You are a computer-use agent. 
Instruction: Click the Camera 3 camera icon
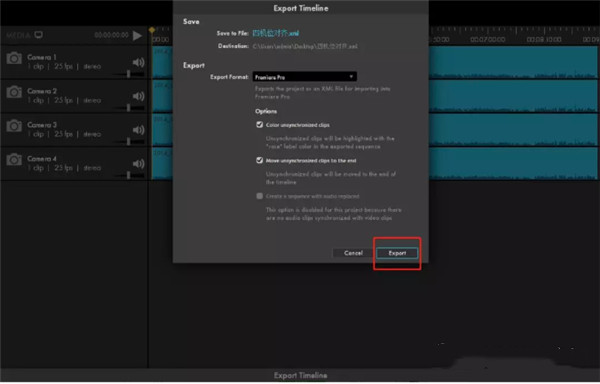[14, 125]
